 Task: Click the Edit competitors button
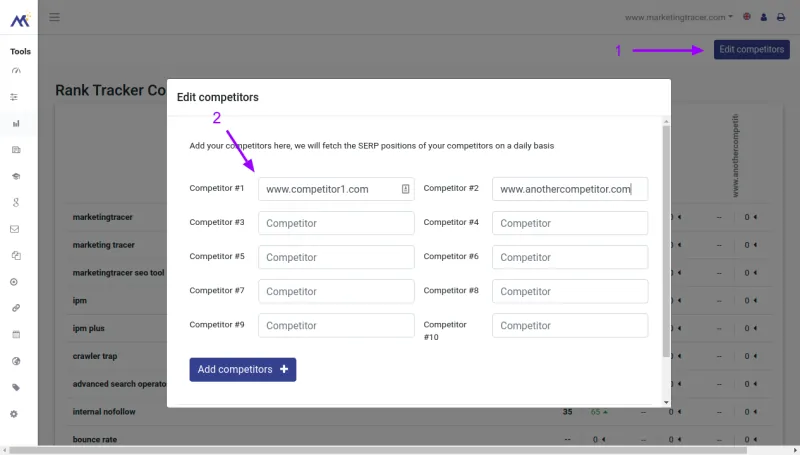pyautogui.click(x=752, y=49)
